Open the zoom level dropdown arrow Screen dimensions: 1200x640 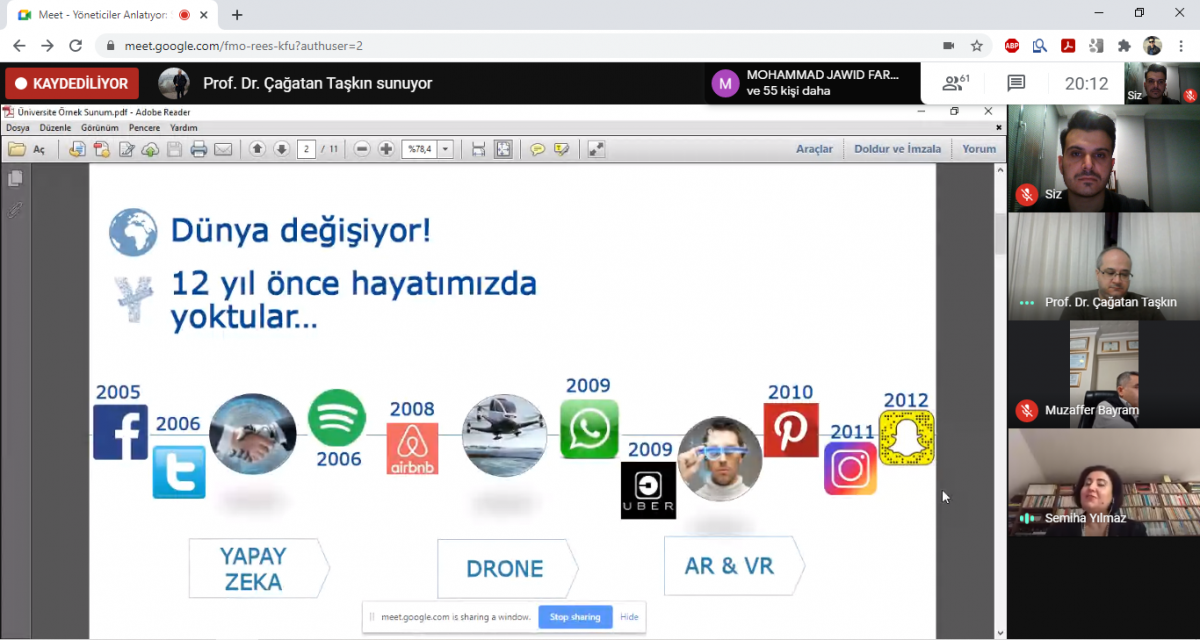(445, 149)
